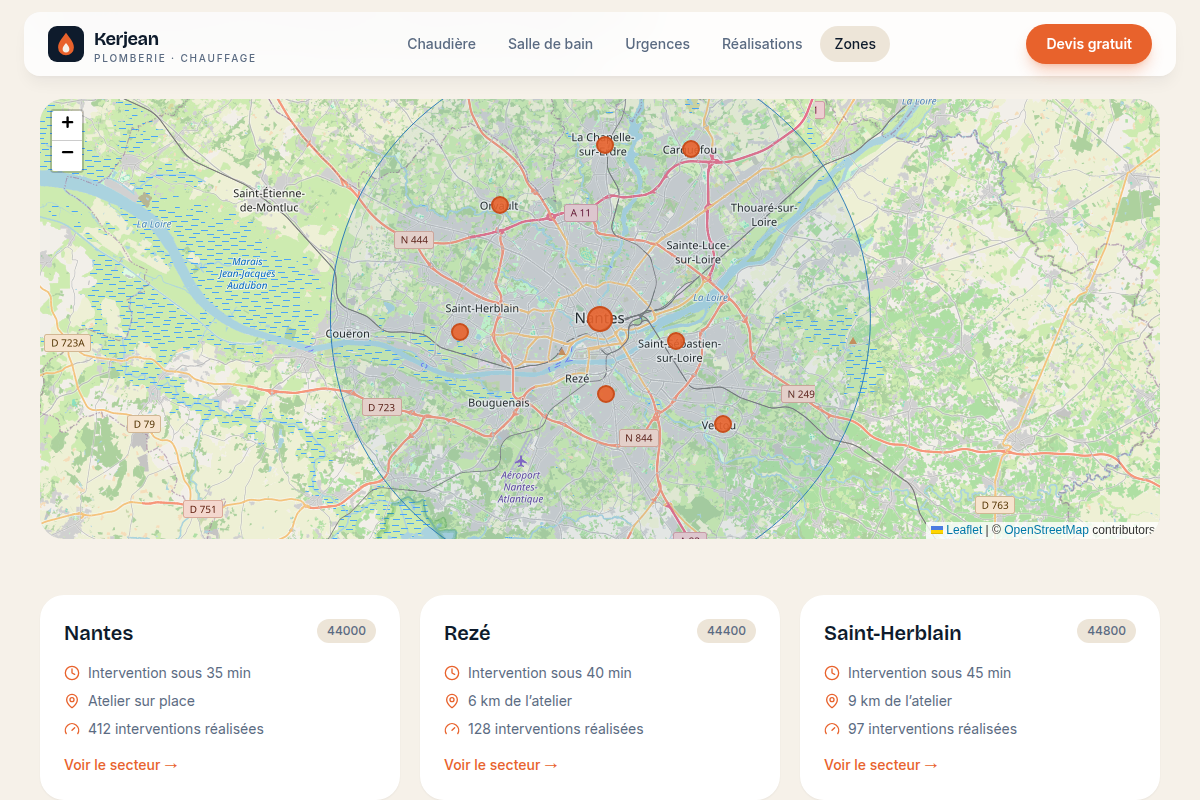The height and width of the screenshot is (800, 1200).
Task: Click the Kerjean brand name
Action: tap(126, 38)
